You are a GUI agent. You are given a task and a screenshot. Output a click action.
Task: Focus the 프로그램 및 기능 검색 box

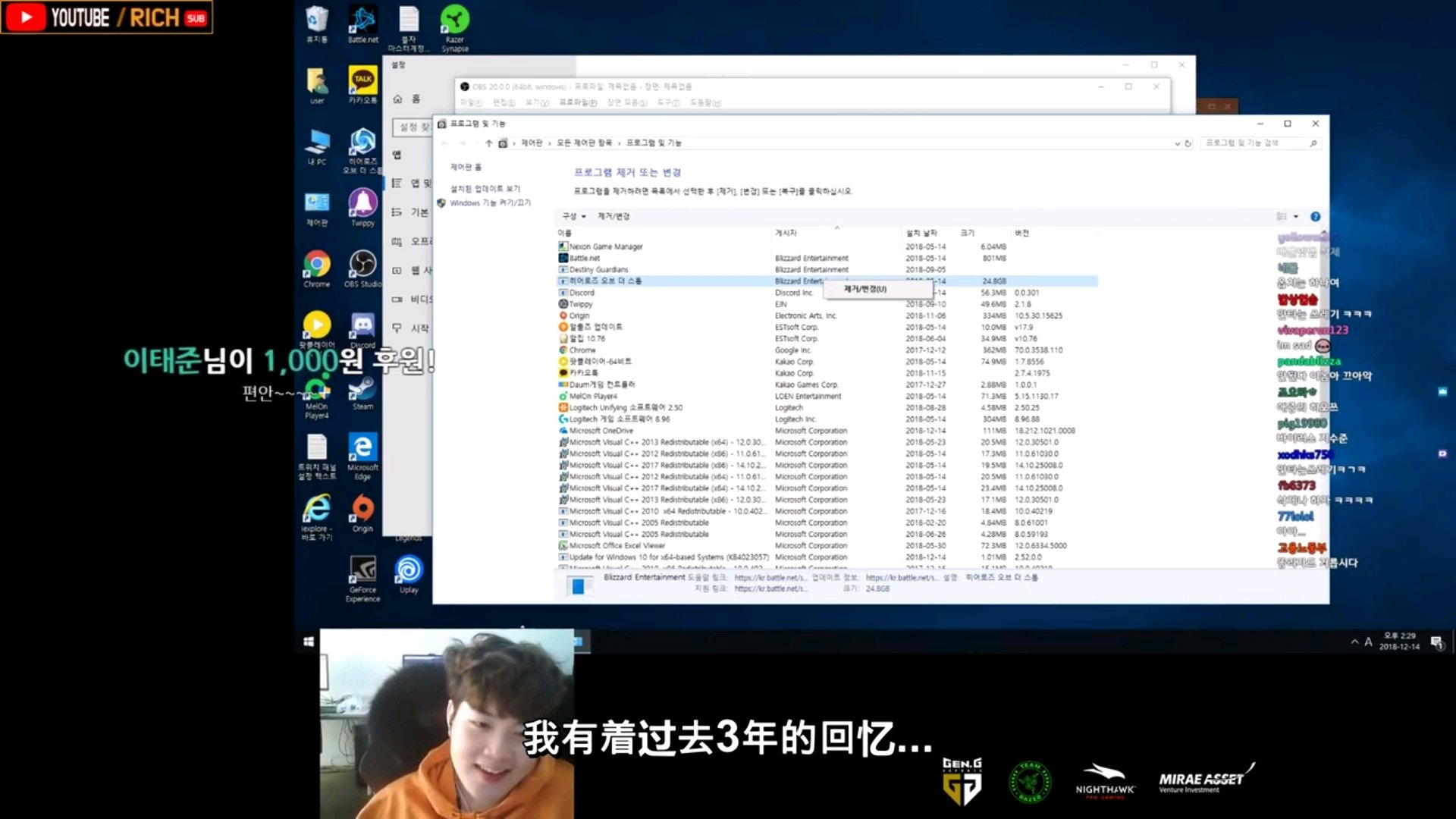[x=1260, y=143]
